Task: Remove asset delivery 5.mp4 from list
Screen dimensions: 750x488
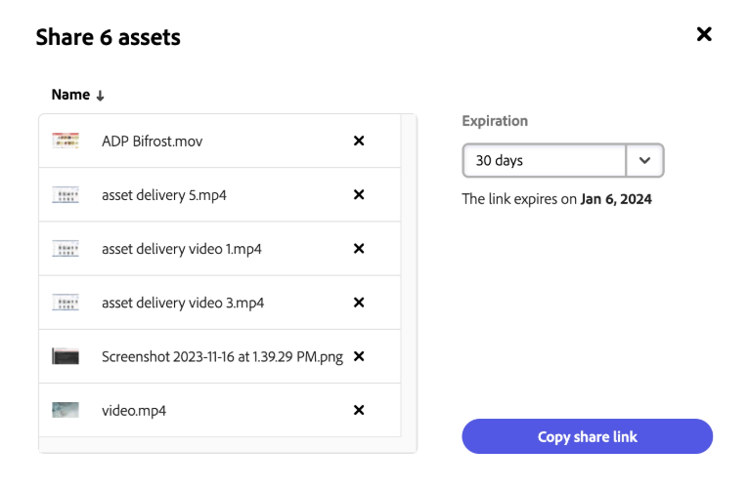Action: (x=359, y=195)
